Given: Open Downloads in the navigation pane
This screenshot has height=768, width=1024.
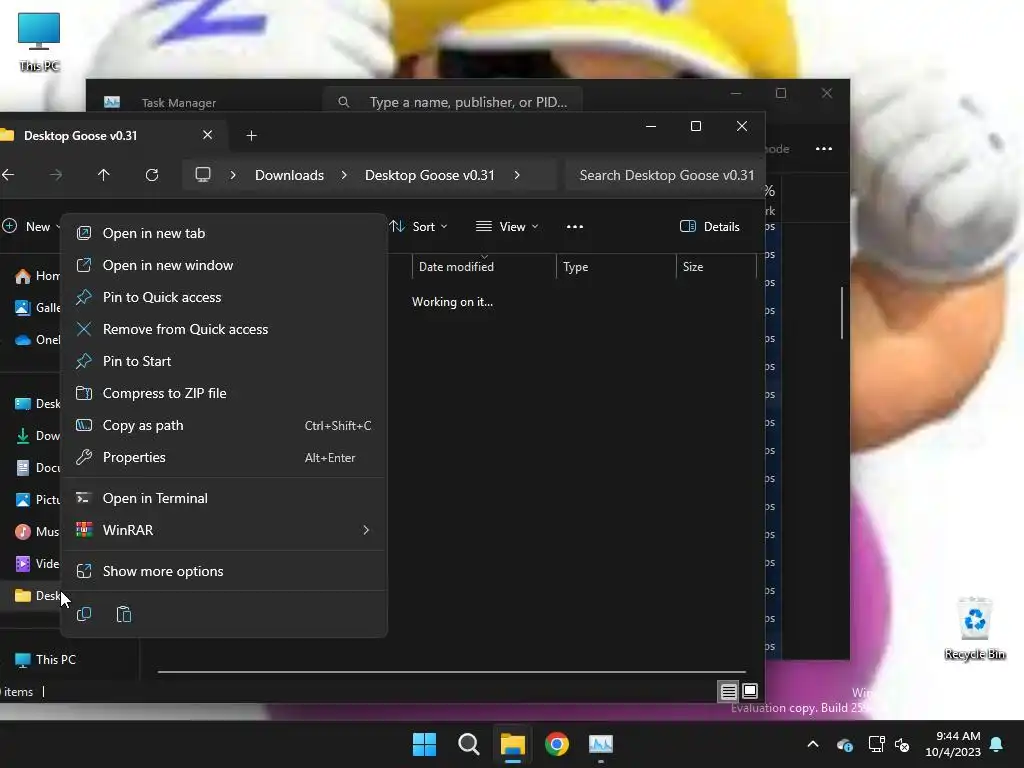Looking at the screenshot, I should (37, 436).
